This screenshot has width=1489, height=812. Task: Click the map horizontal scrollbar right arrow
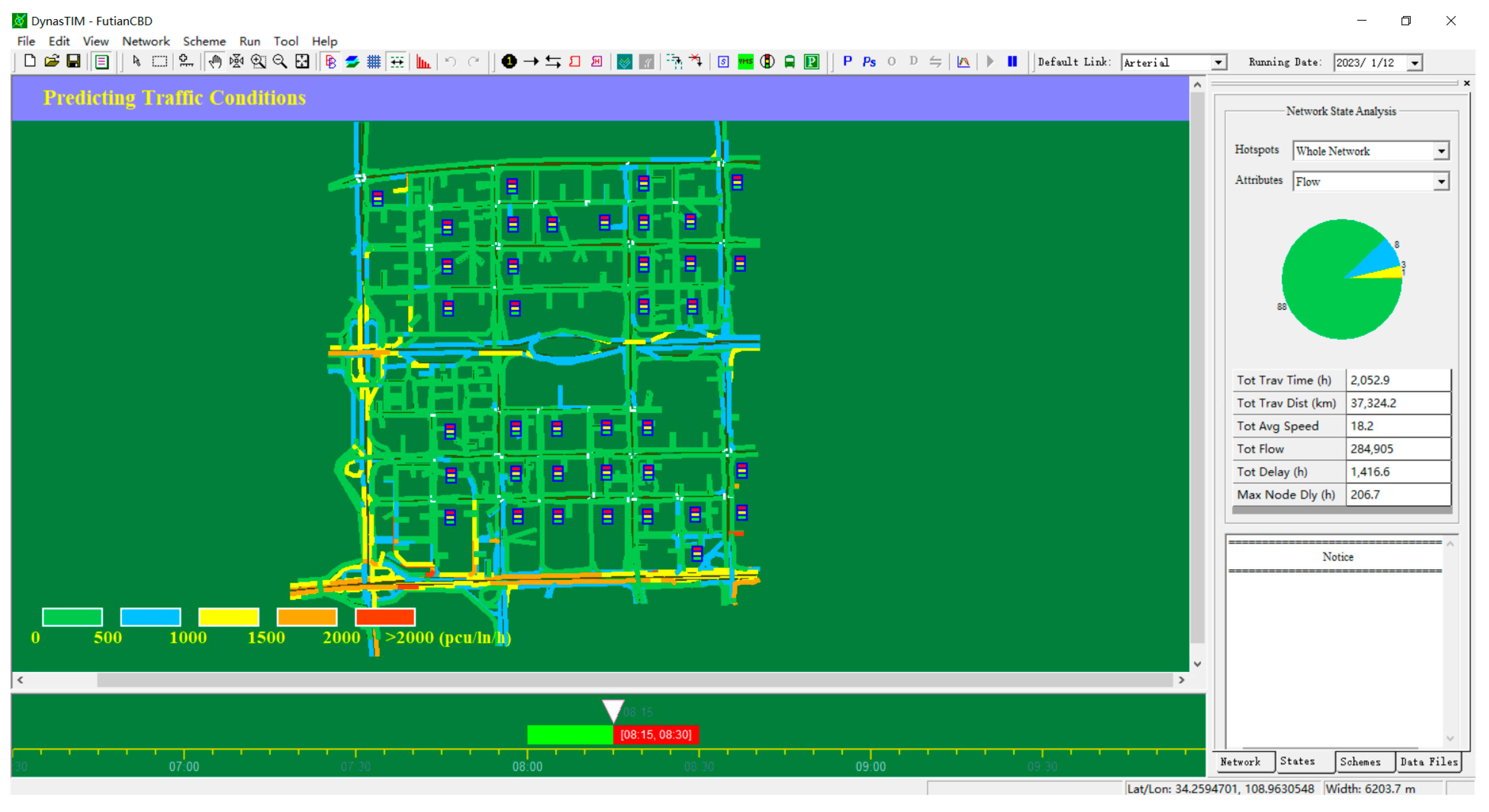[1181, 680]
